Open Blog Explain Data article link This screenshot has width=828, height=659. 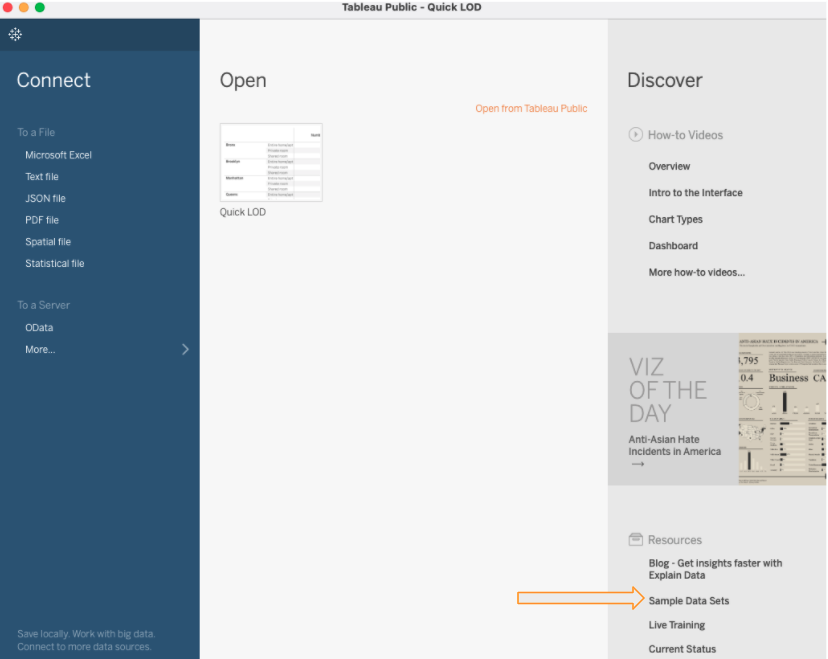pos(716,569)
